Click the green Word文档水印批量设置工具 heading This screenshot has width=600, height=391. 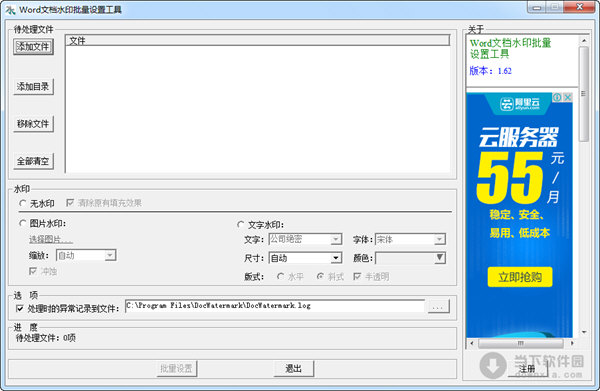[510, 48]
